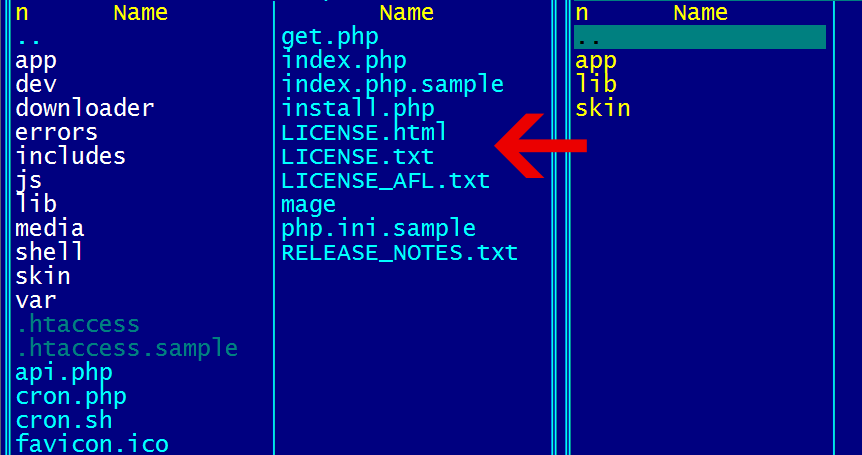Select the yellow skin folder in the right panel
This screenshot has height=455, width=862.
[x=603, y=108]
